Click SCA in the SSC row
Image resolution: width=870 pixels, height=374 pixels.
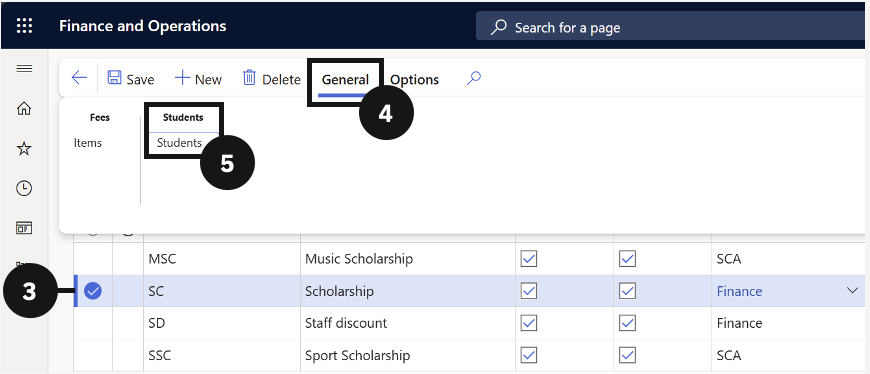click(729, 355)
